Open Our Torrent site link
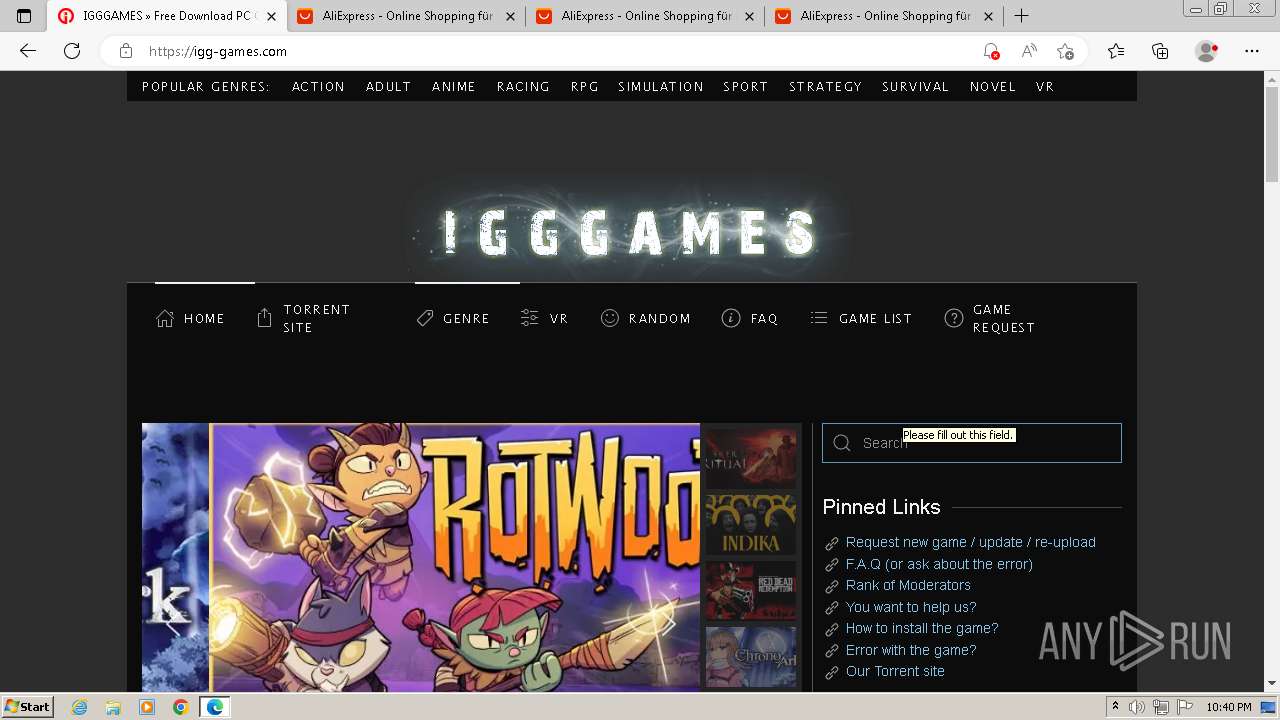This screenshot has height=720, width=1280. point(895,671)
